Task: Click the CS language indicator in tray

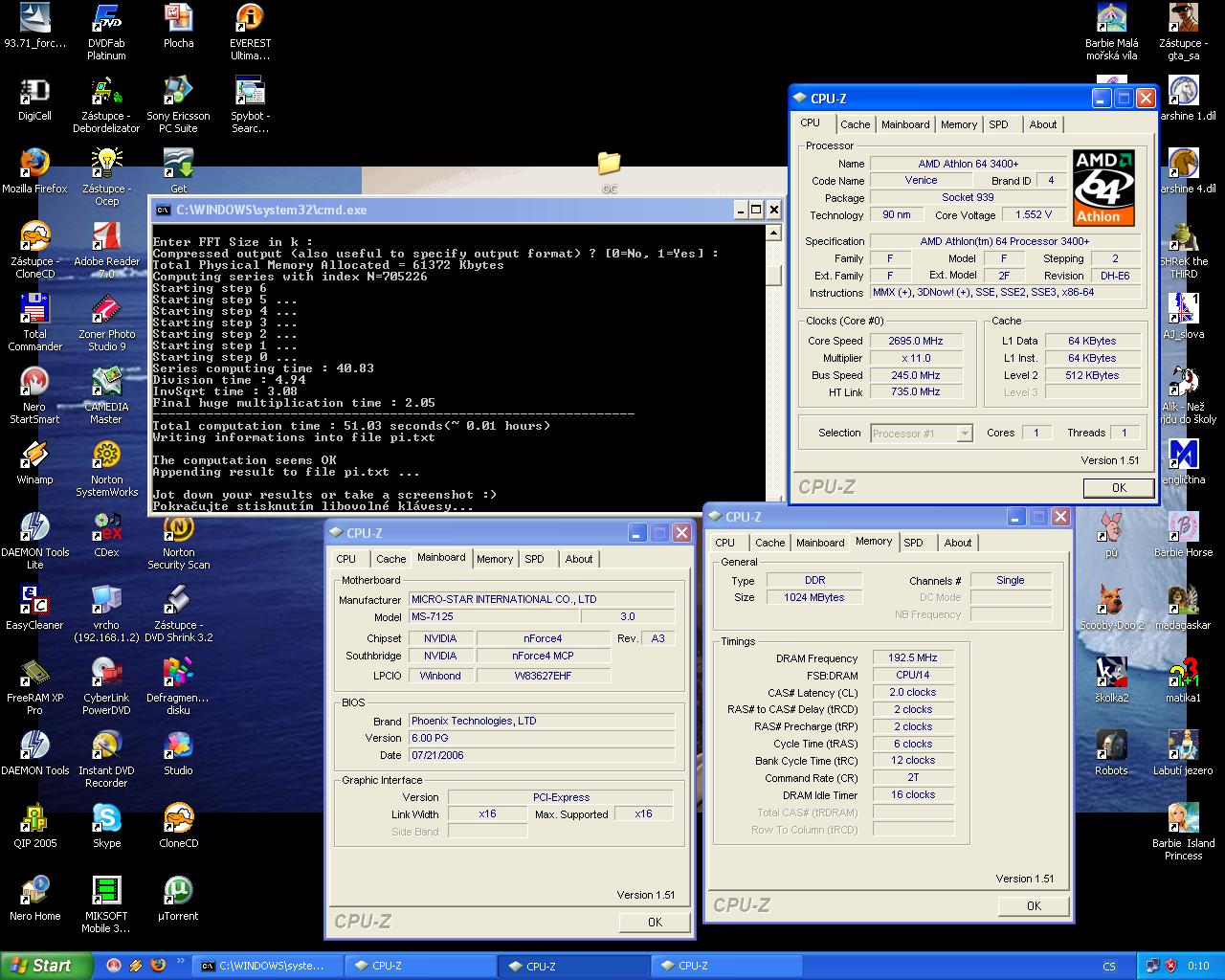Action: click(1109, 967)
